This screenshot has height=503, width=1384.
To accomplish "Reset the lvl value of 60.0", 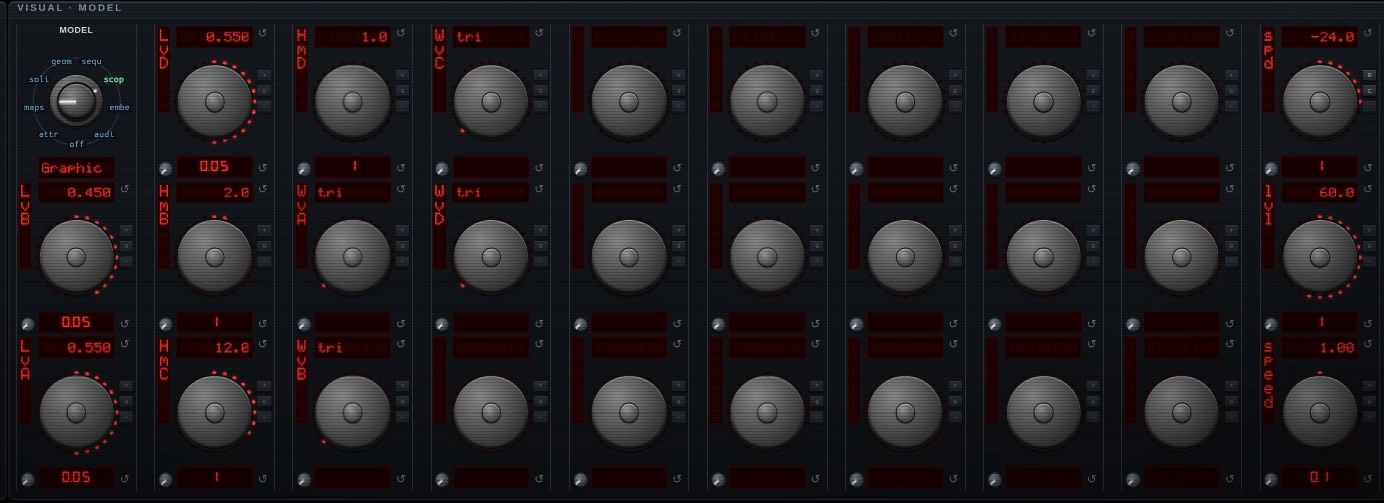I will (1366, 189).
